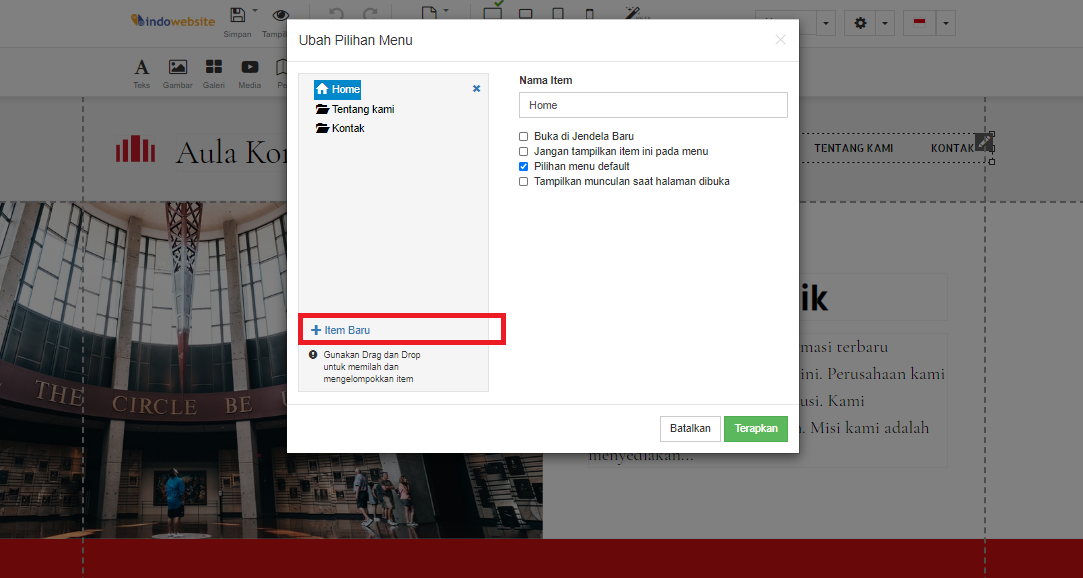This screenshot has width=1083, height=578.
Task: Enable Tampilkan munculan saat halaman dibuka
Action: [523, 181]
